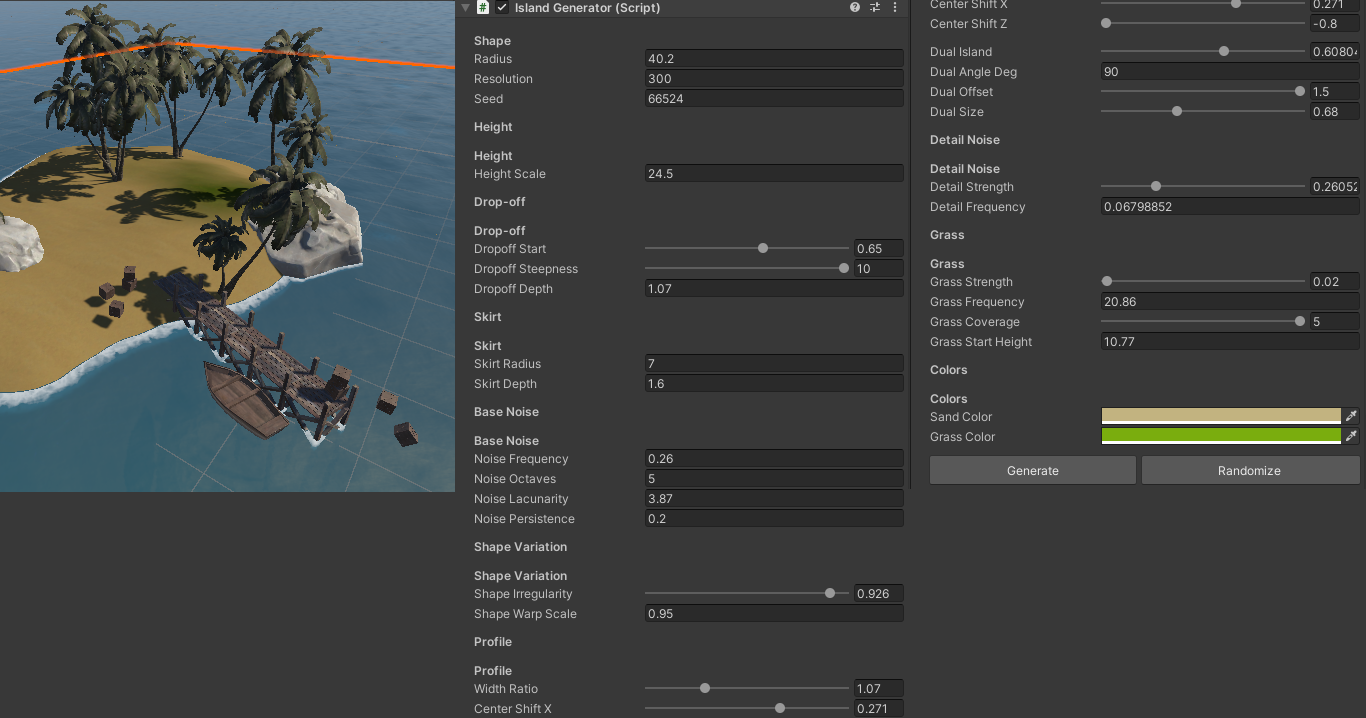Collapse the Island Generator component foldout
The height and width of the screenshot is (718, 1366).
click(x=465, y=7)
